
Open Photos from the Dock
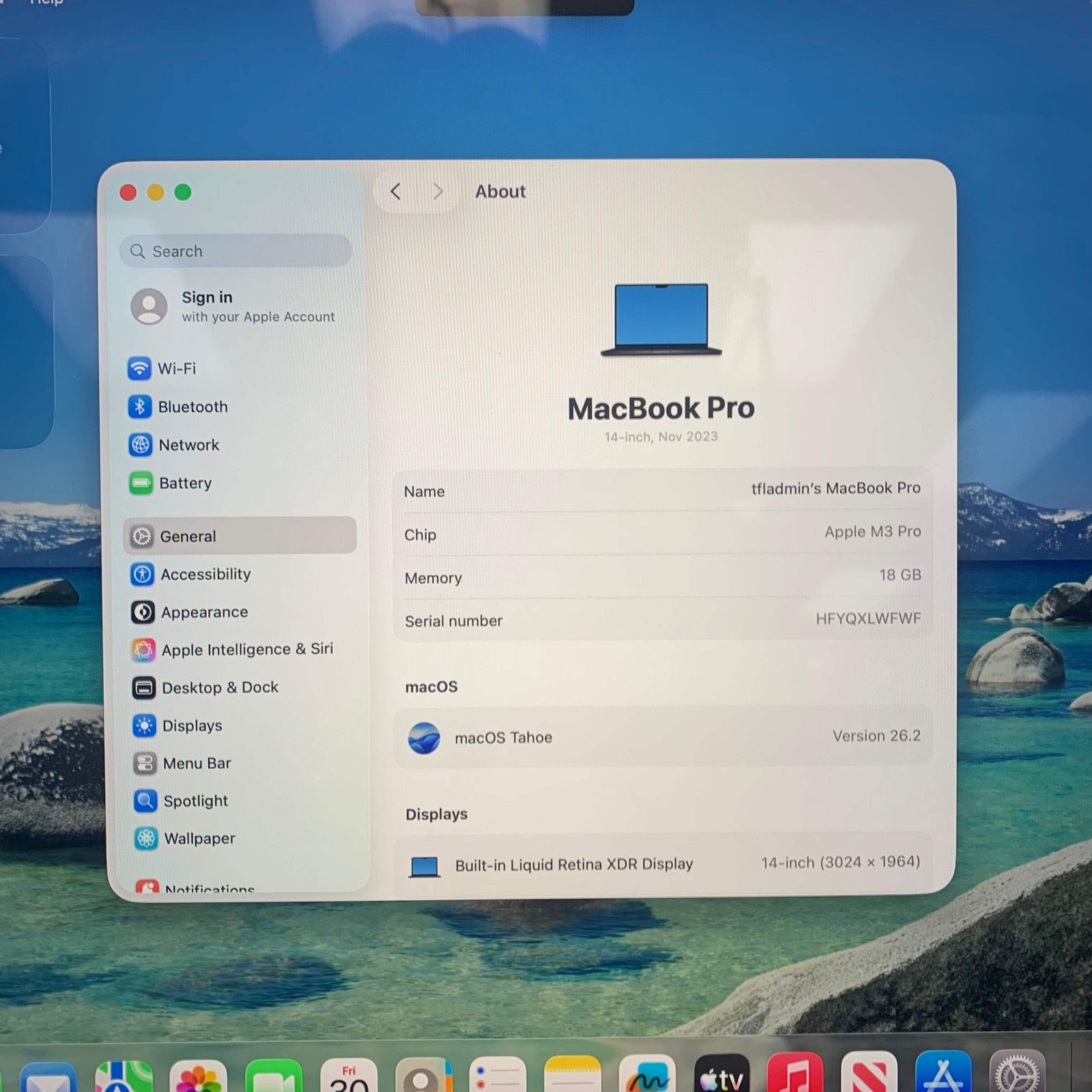[x=199, y=1076]
